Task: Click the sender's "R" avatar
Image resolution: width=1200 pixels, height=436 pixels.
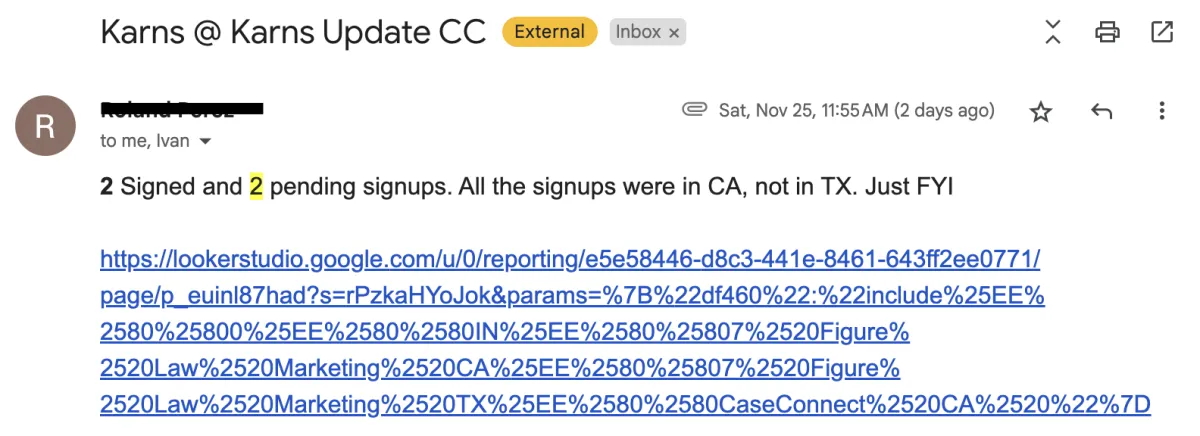Action: 45,127
